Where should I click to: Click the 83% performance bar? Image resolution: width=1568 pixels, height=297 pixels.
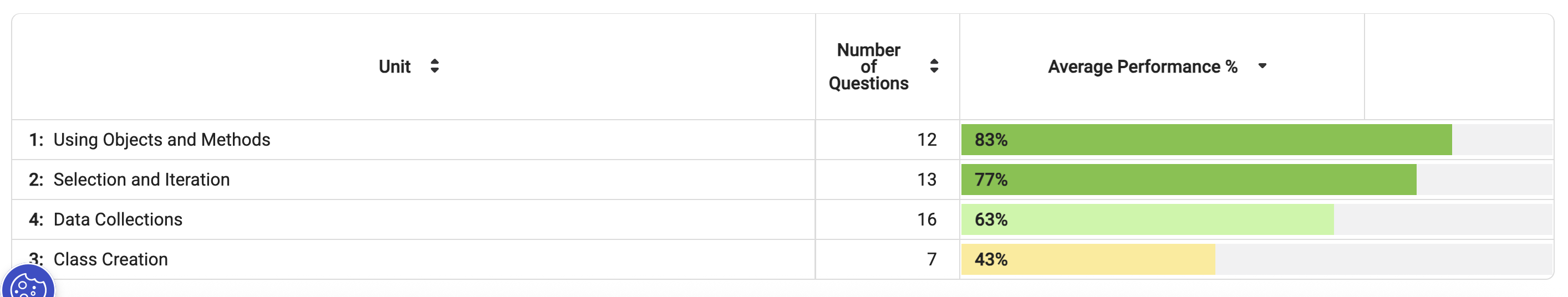pyautogui.click(x=1205, y=140)
